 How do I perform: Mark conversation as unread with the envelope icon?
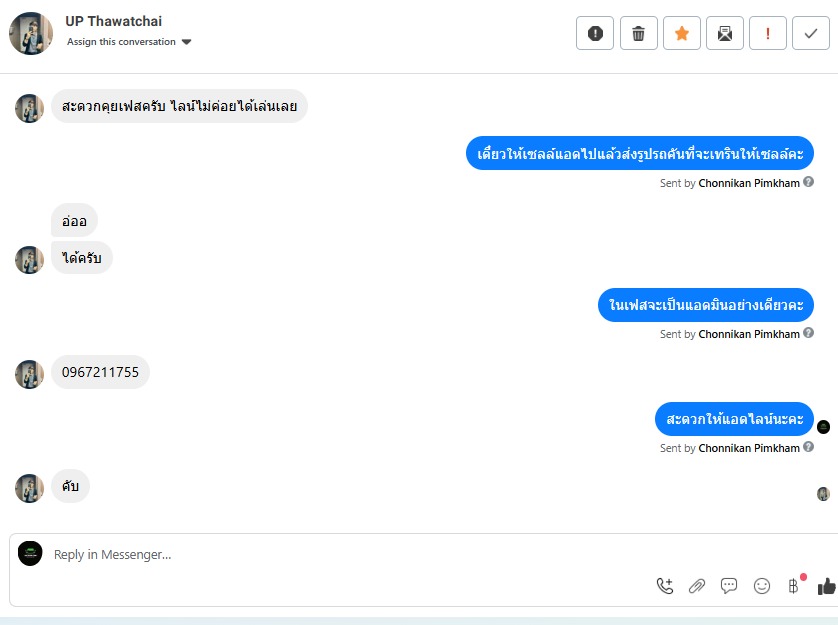pos(725,33)
